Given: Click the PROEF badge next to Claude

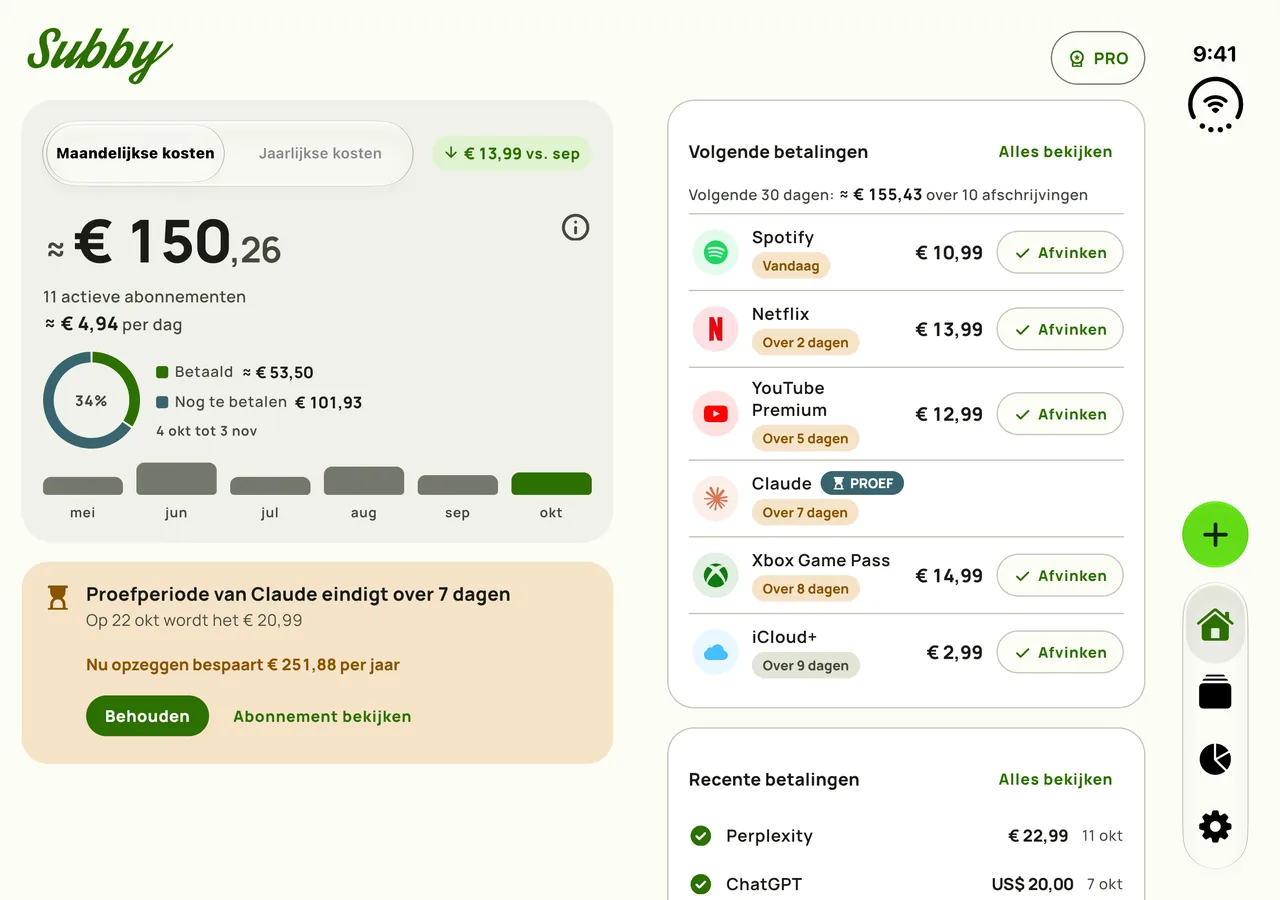Looking at the screenshot, I should [862, 483].
